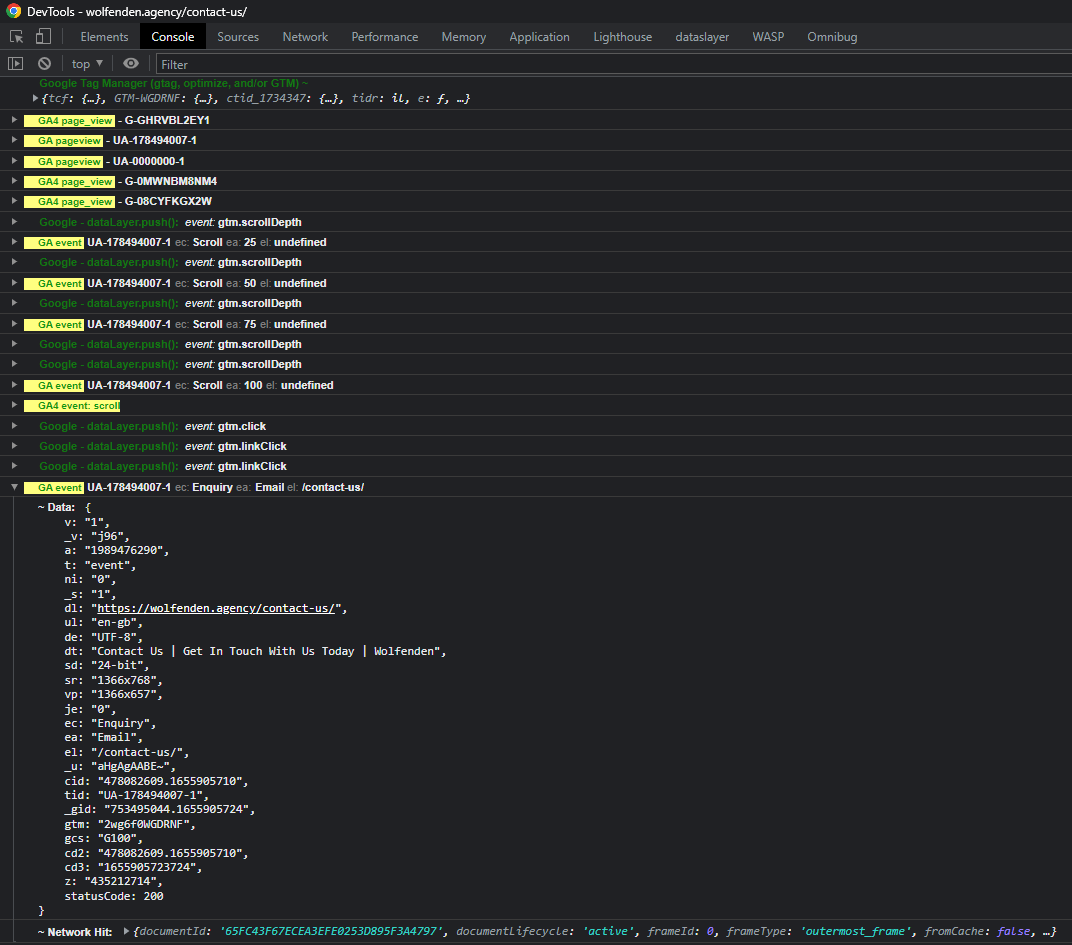The image size is (1072, 945).
Task: Open the Sources tab
Action: point(238,37)
